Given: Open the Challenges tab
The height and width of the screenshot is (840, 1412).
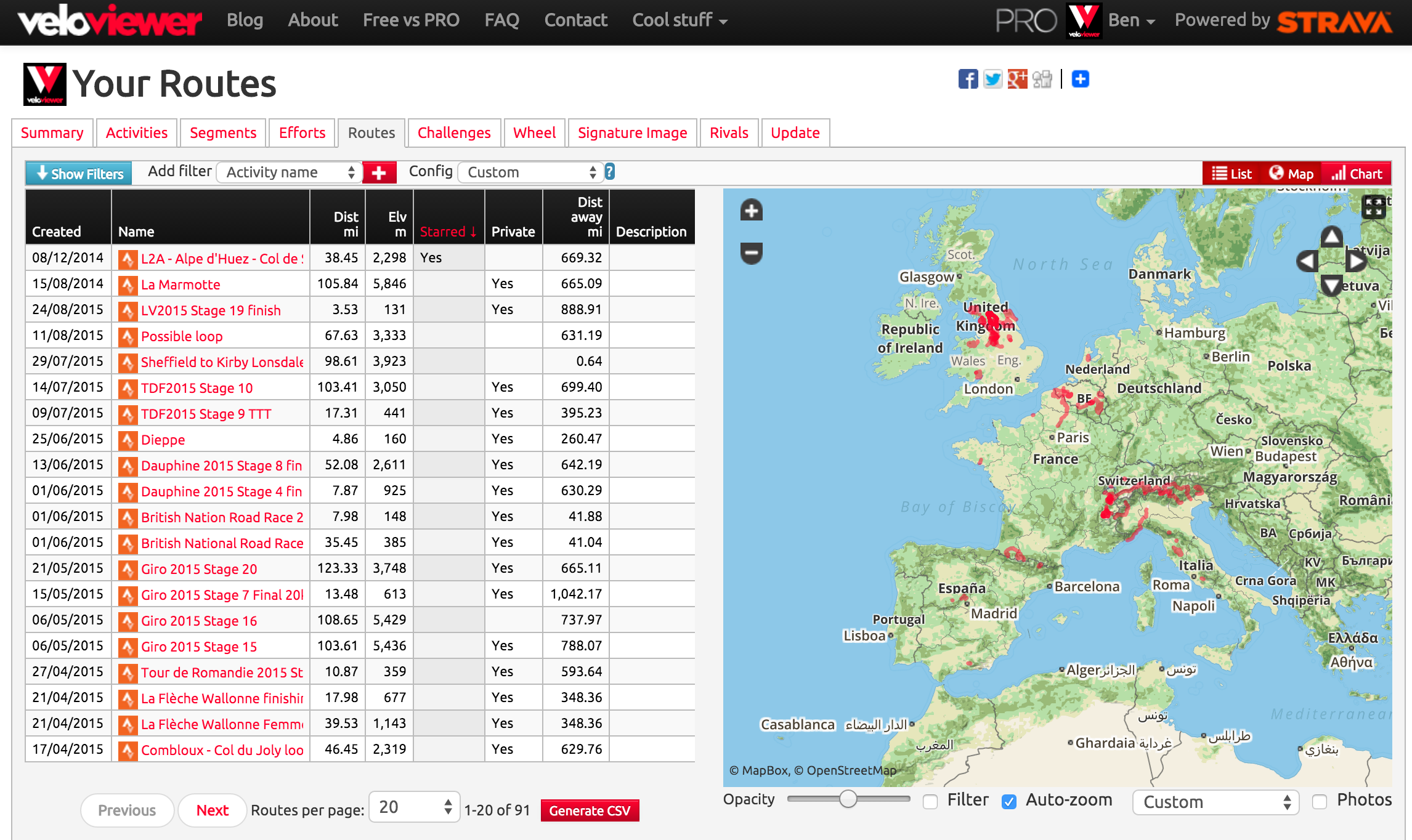Looking at the screenshot, I should click(x=454, y=133).
